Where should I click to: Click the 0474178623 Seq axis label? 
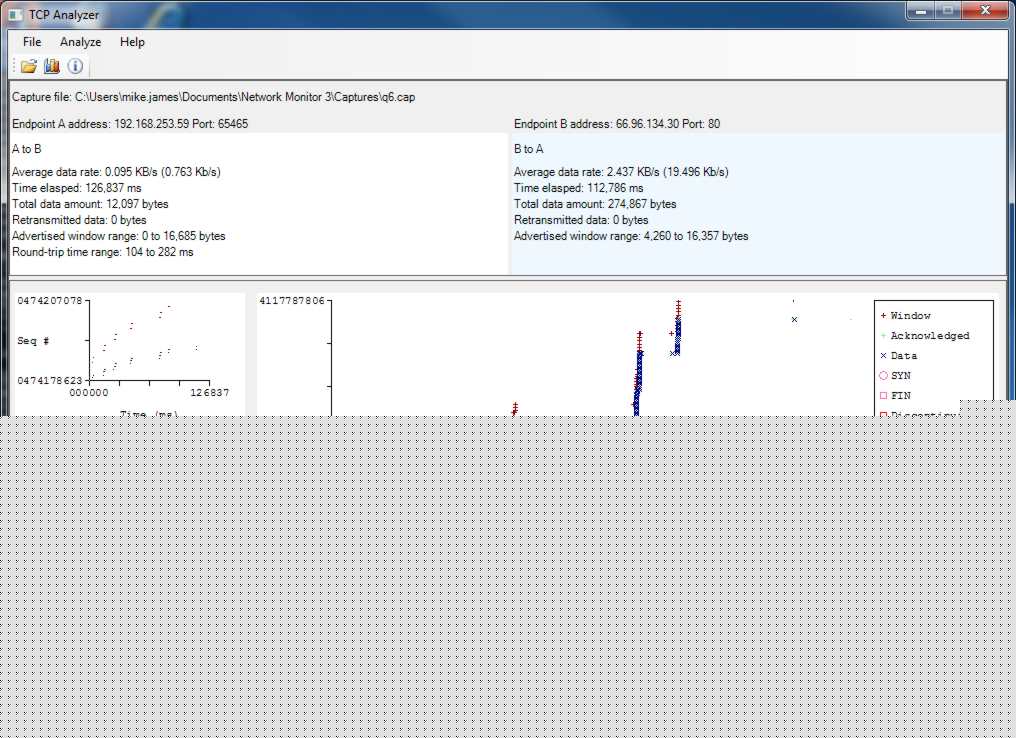(x=50, y=381)
